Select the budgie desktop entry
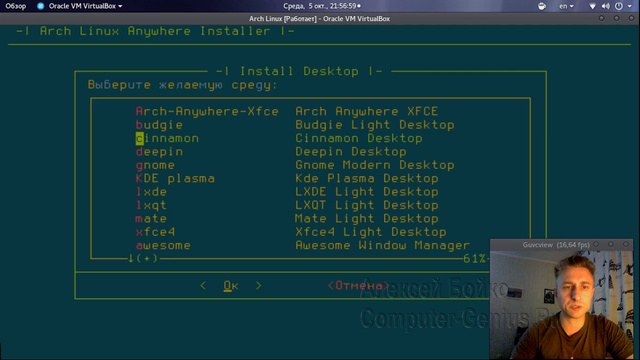Screen dimensions: 640x360 point(159,125)
